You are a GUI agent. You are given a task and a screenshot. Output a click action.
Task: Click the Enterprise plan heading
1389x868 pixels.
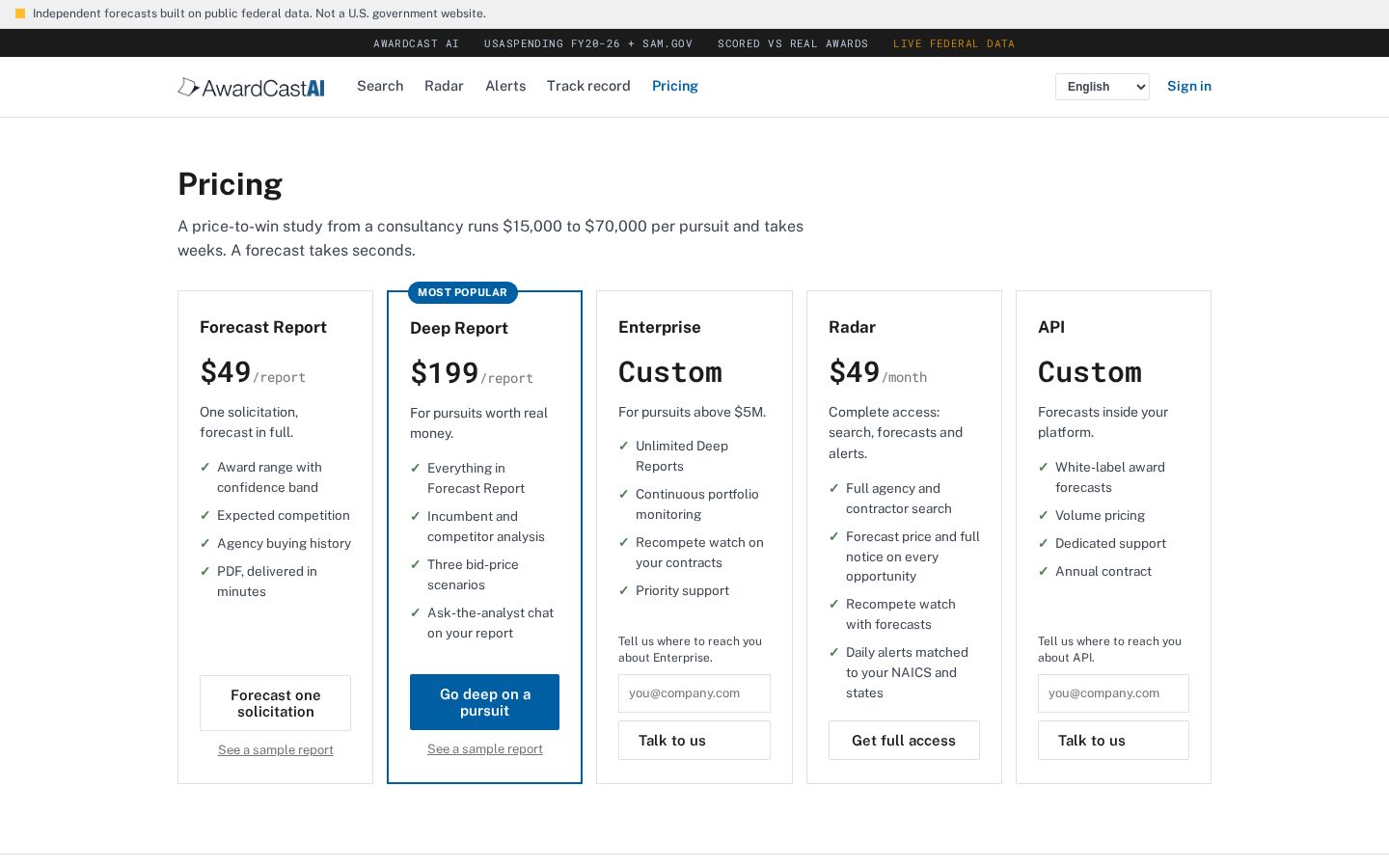click(x=660, y=327)
